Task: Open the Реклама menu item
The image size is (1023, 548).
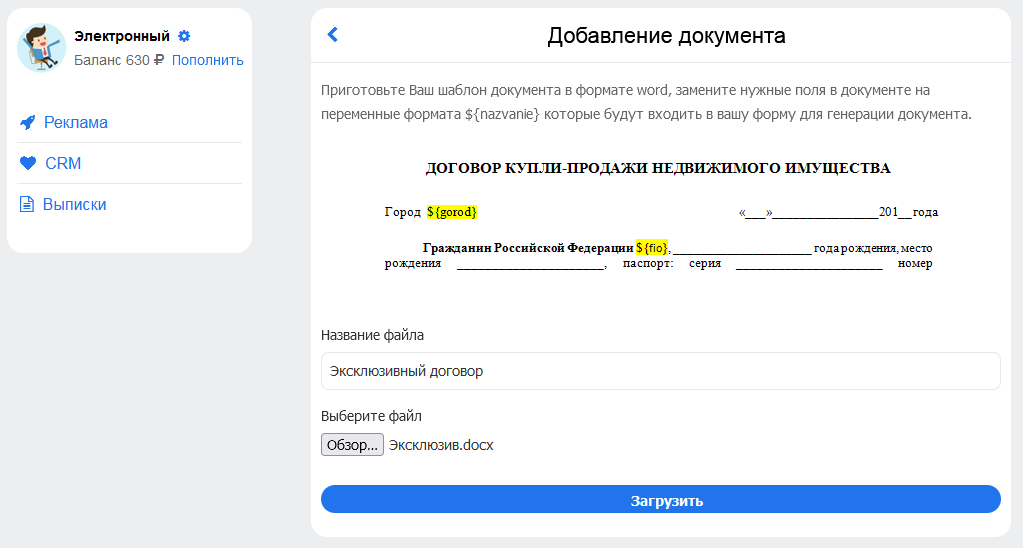Action: coord(76,122)
